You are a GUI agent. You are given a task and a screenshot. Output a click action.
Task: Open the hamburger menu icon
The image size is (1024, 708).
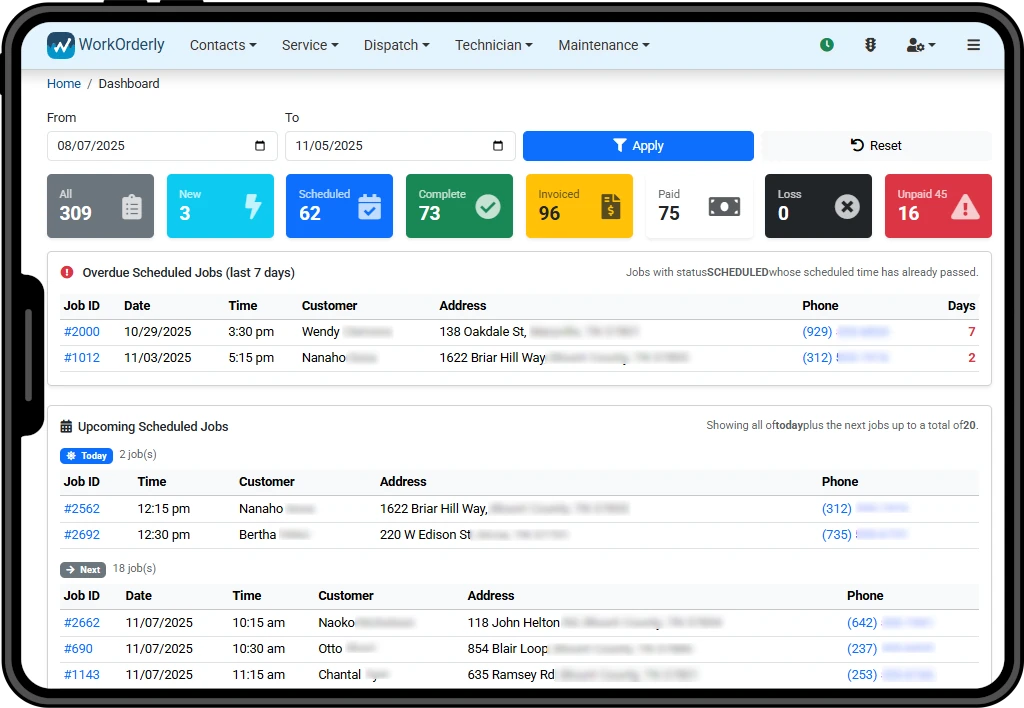point(973,45)
